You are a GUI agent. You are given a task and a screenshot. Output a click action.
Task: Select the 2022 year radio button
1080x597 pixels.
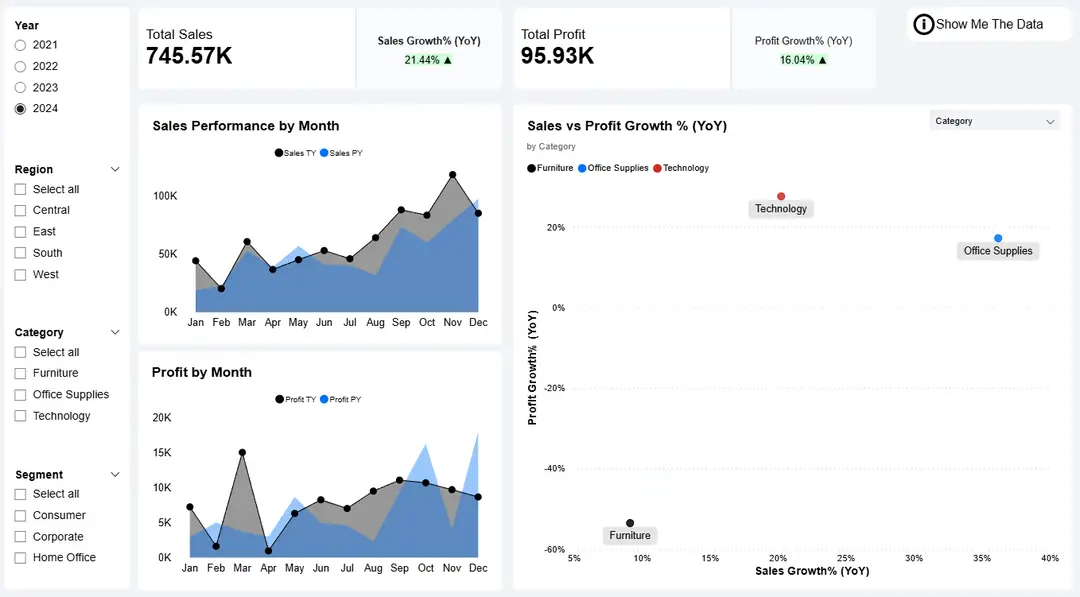point(20,66)
